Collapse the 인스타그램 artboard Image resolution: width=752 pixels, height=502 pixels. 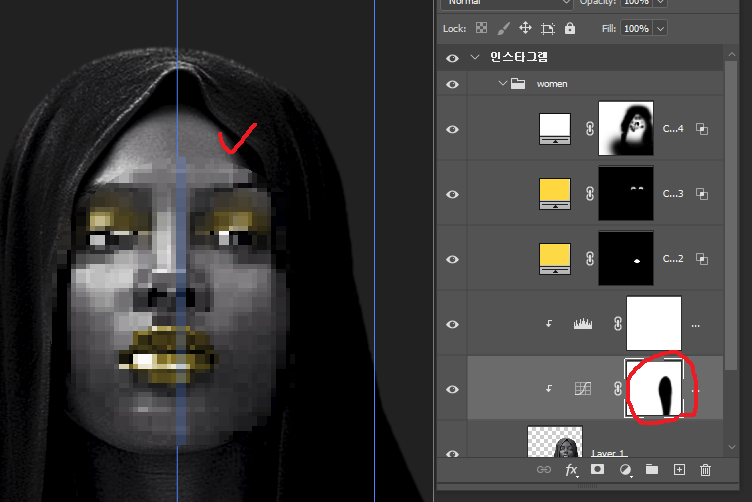tap(475, 57)
